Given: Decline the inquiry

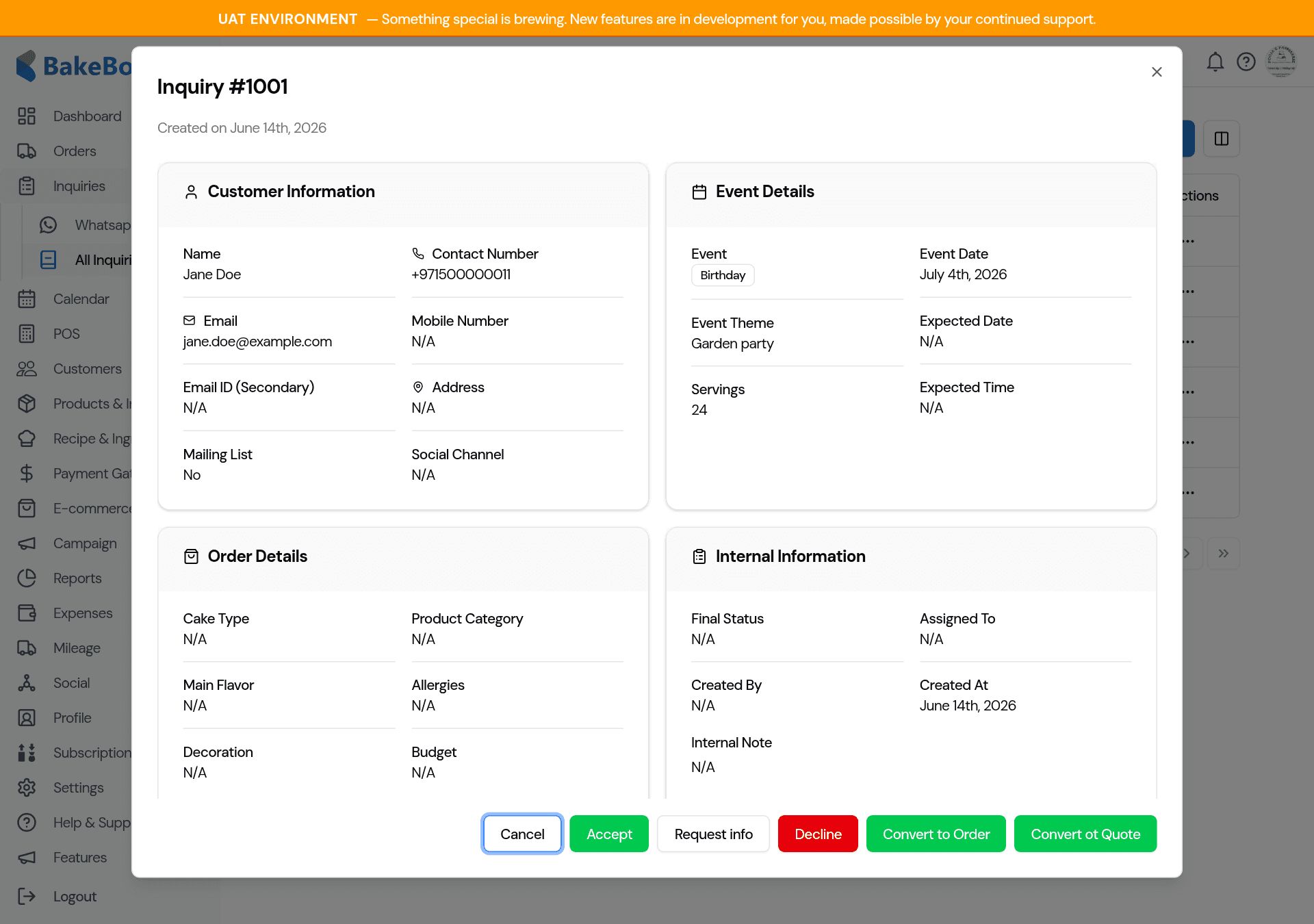Looking at the screenshot, I should [x=818, y=834].
